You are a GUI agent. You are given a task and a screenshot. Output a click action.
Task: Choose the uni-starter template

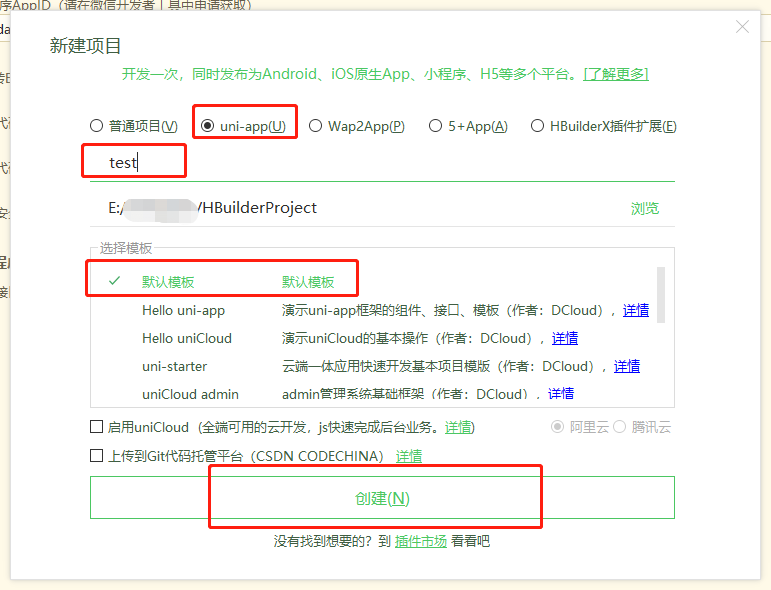coord(174,366)
